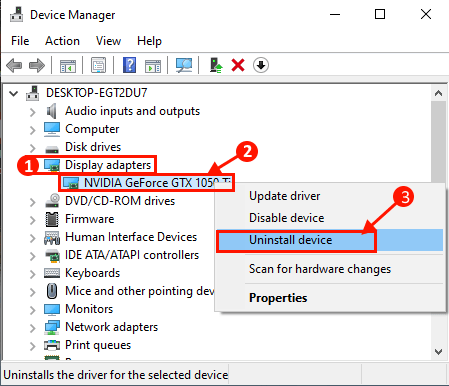Expand IDE ATA/ATAPI controllers chevron

click(32, 256)
